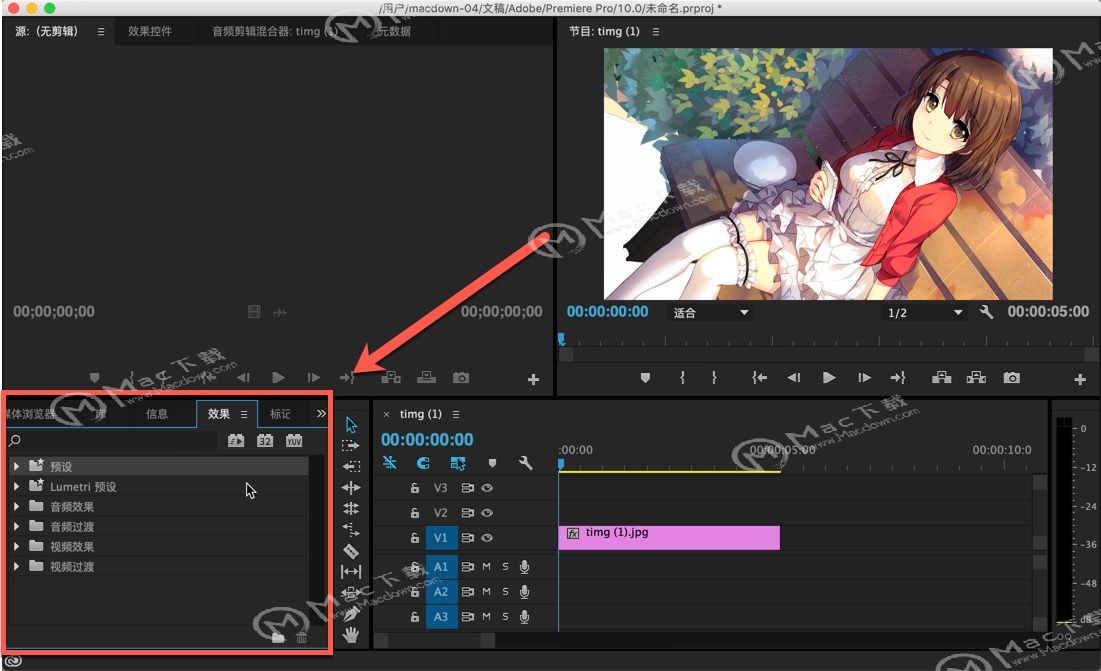Switch to the 音频剪辑混合器 tab

coord(275,32)
